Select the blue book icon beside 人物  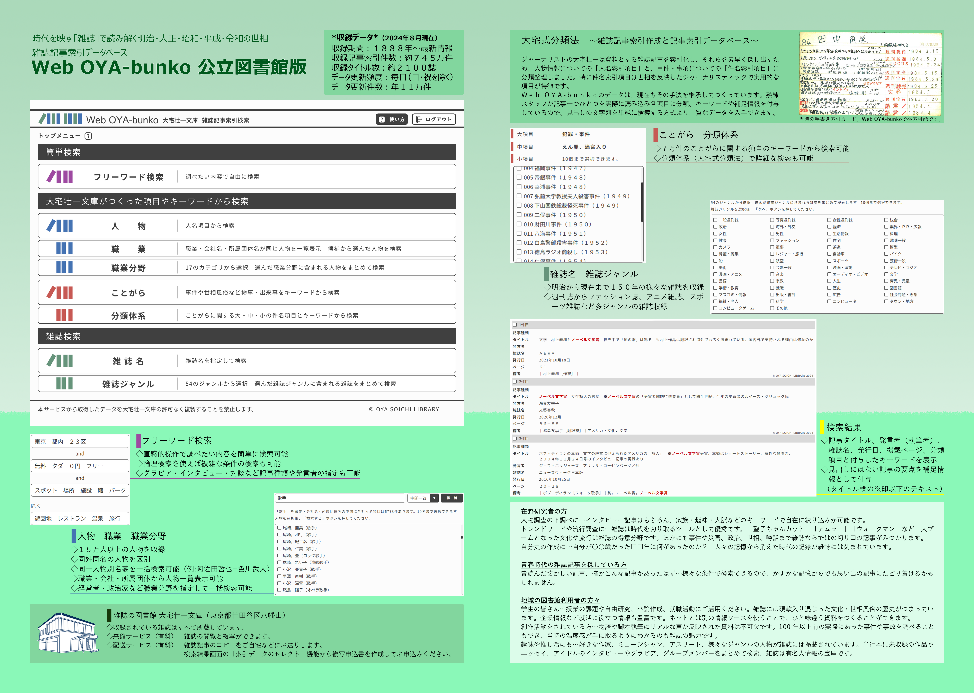pyautogui.click(x=60, y=225)
